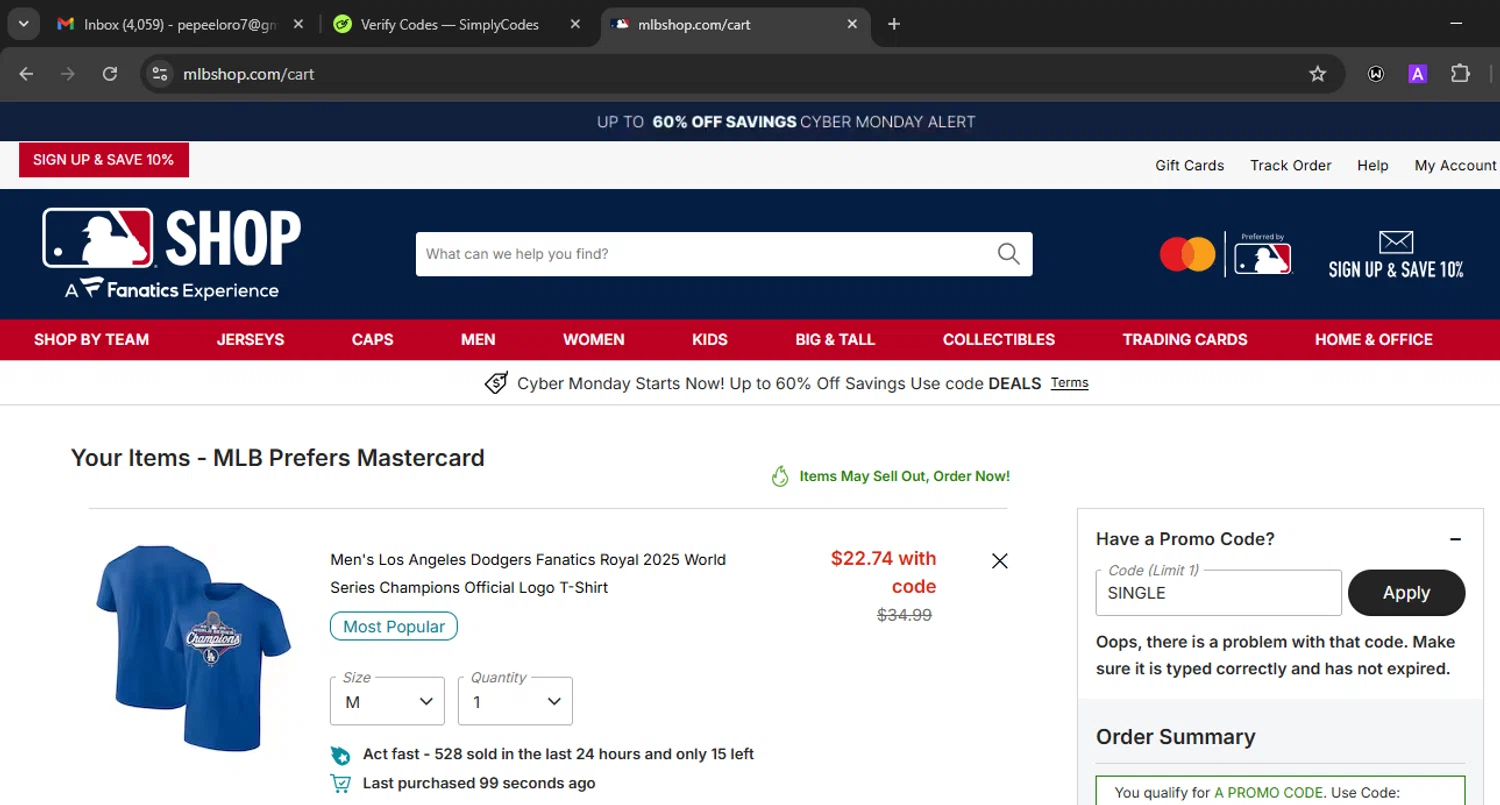Screen dimensions: 1500x805
Task: Open the purple A extension icon
Action: [x=1417, y=74]
